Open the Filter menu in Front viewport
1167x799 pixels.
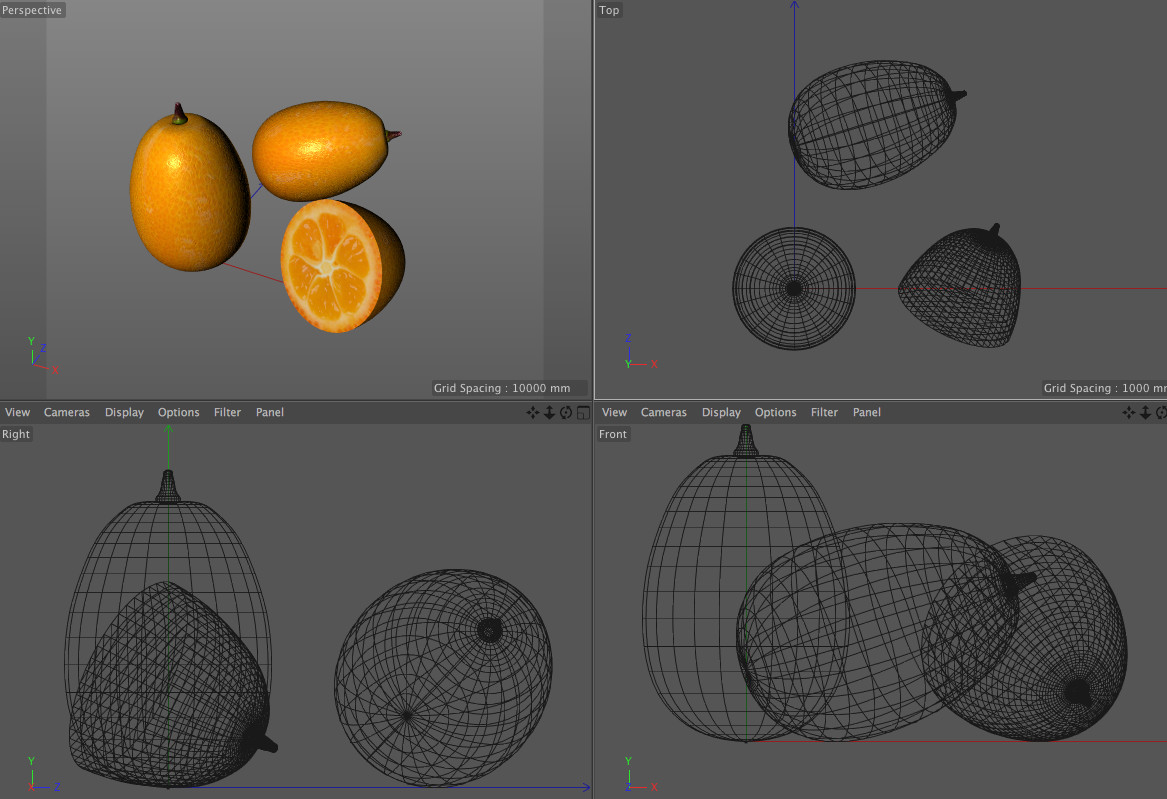824,413
